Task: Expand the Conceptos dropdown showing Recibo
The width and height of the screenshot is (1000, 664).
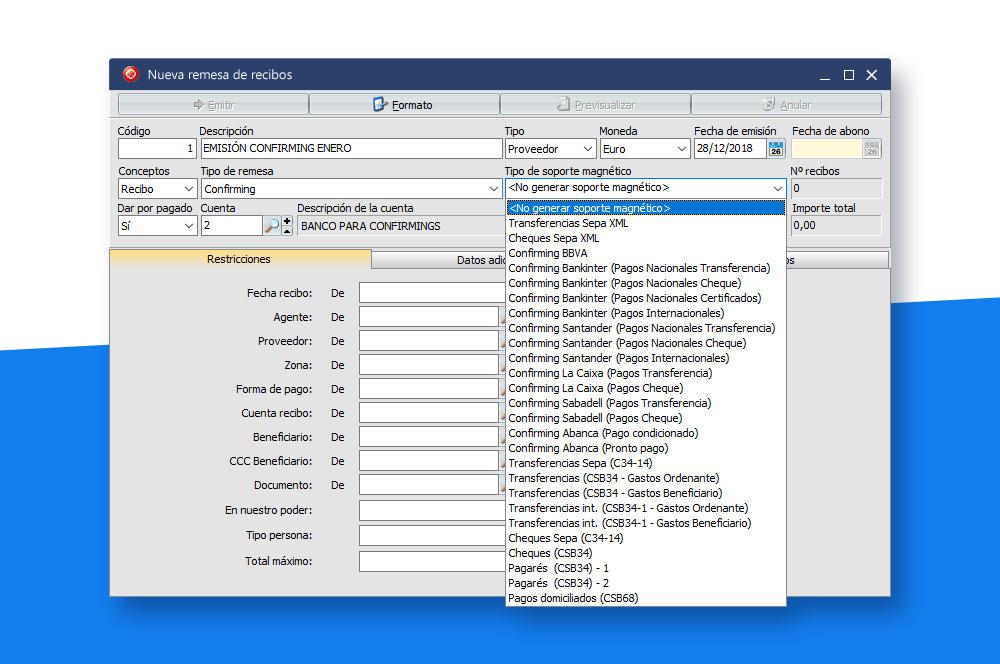Action: (x=189, y=189)
